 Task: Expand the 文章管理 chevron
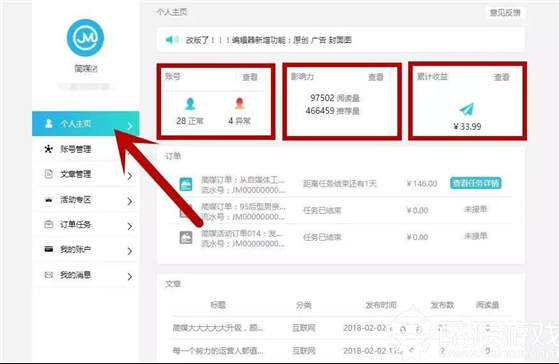tap(130, 175)
